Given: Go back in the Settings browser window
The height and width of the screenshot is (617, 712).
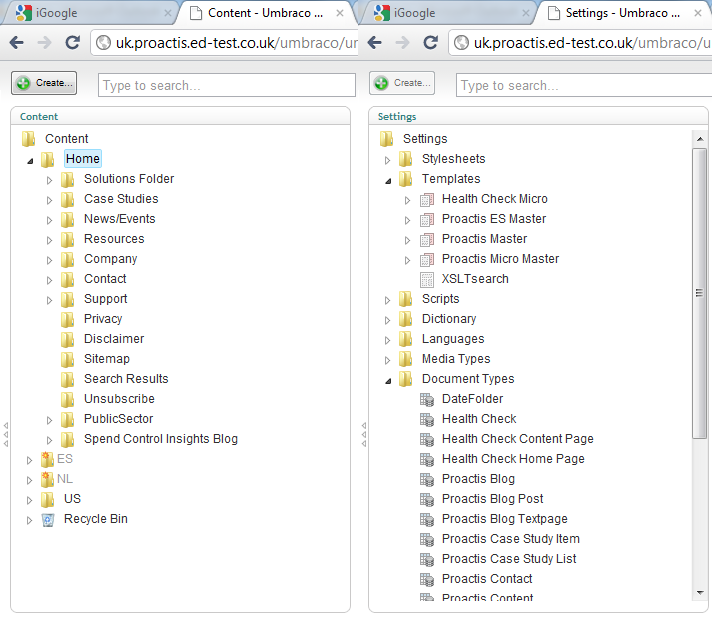Looking at the screenshot, I should point(375,43).
